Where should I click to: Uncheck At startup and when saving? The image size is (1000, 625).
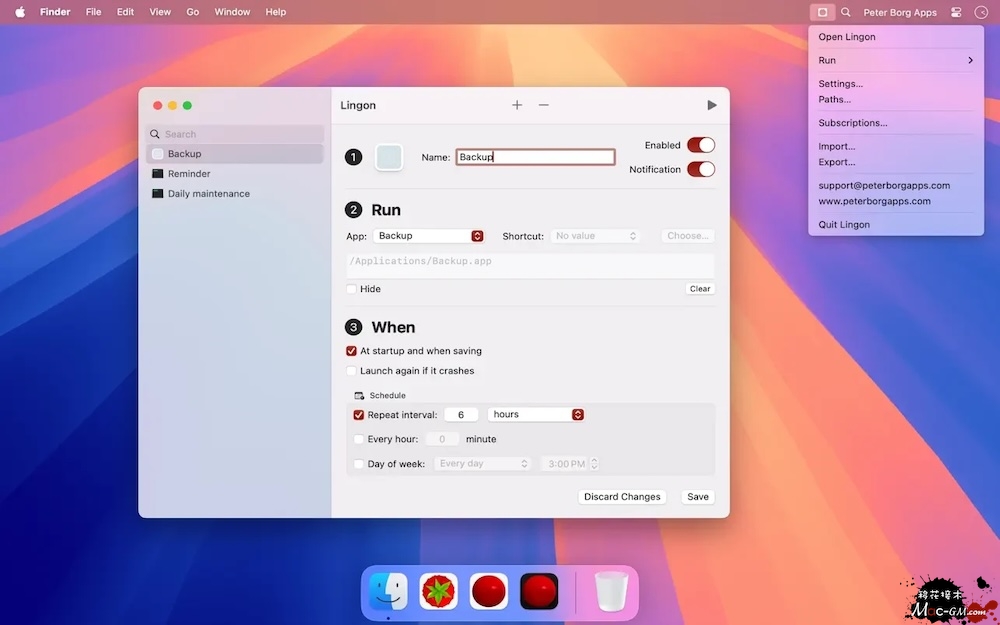tap(352, 351)
